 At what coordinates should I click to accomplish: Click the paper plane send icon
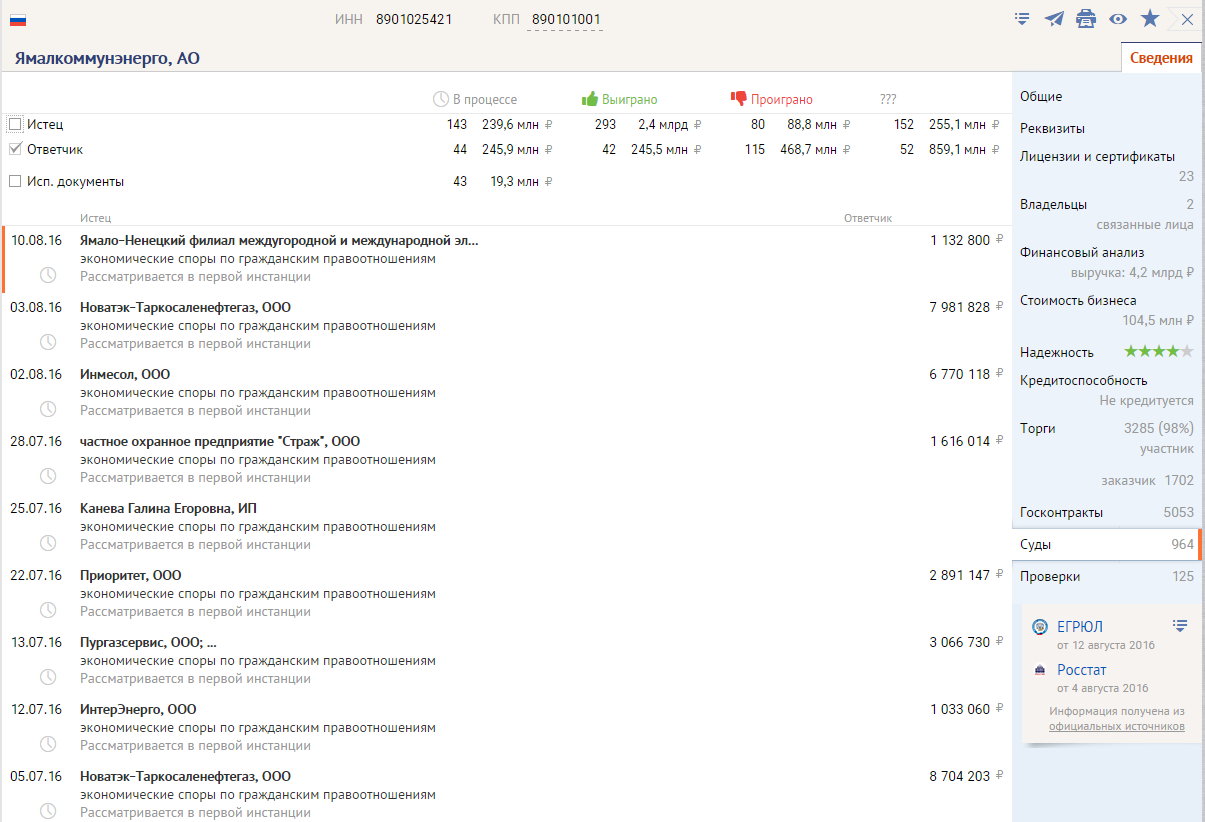1054,19
